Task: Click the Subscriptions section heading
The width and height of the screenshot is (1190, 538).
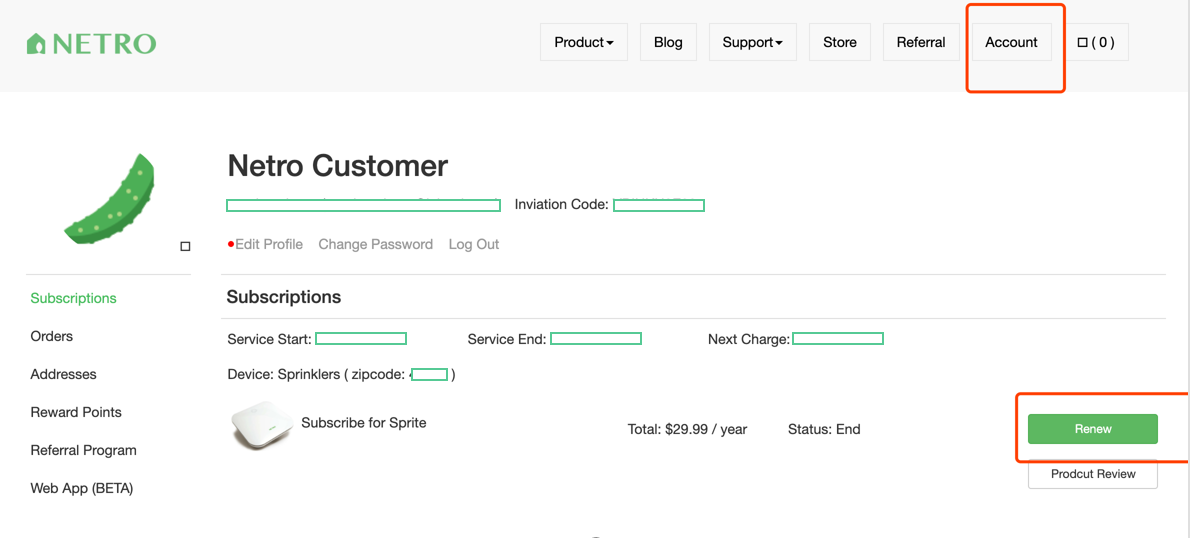Action: tap(284, 297)
